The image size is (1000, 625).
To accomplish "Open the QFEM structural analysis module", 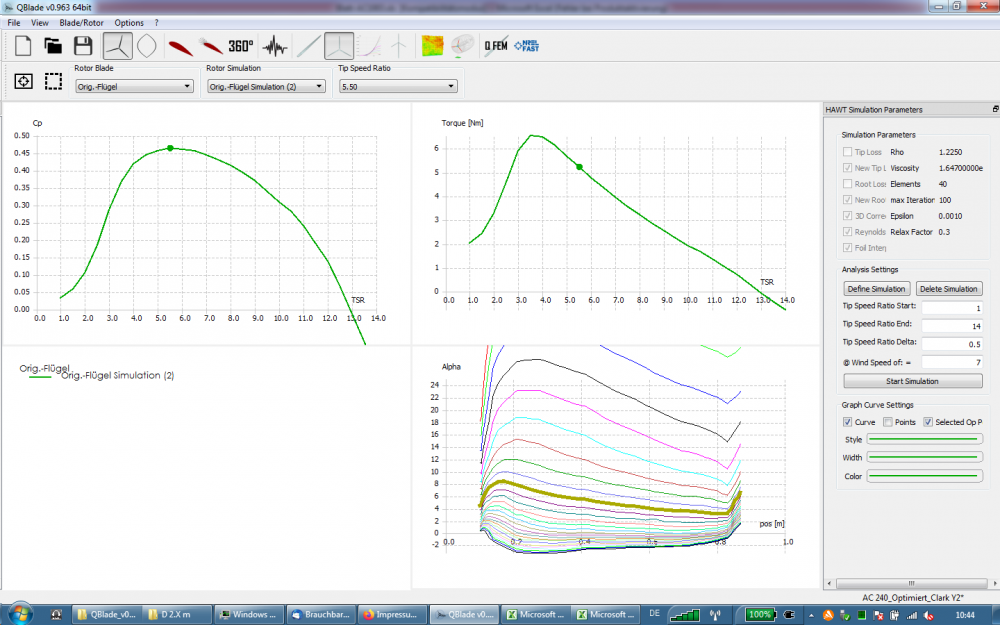I will coord(494,46).
